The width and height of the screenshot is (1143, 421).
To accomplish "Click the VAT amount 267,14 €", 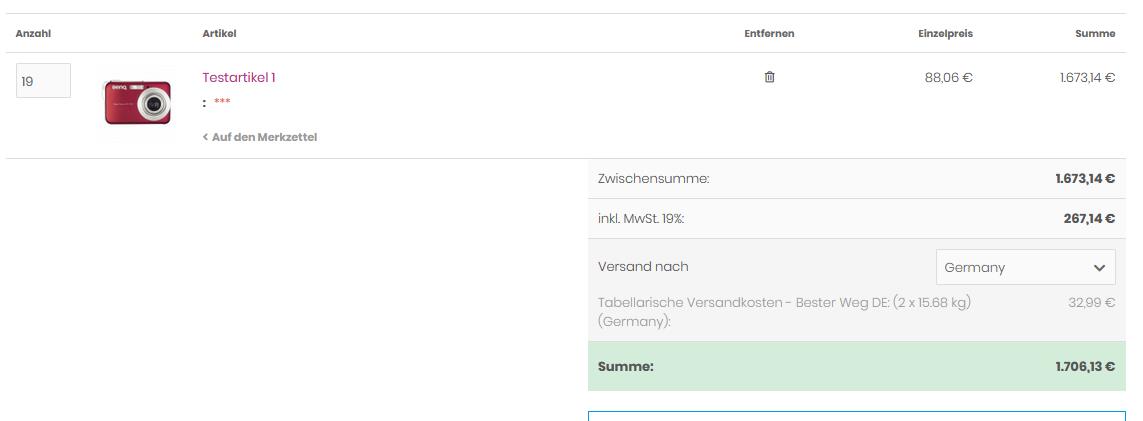I will point(1089,219).
